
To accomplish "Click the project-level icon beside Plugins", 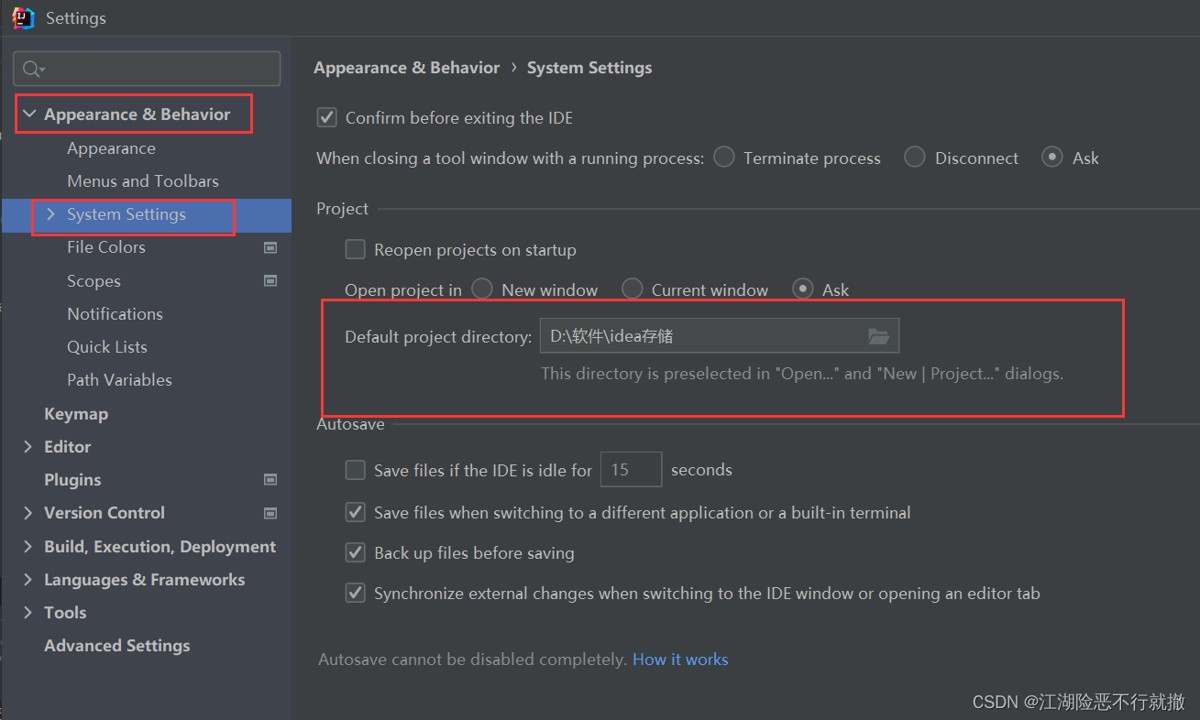I will pos(270,480).
